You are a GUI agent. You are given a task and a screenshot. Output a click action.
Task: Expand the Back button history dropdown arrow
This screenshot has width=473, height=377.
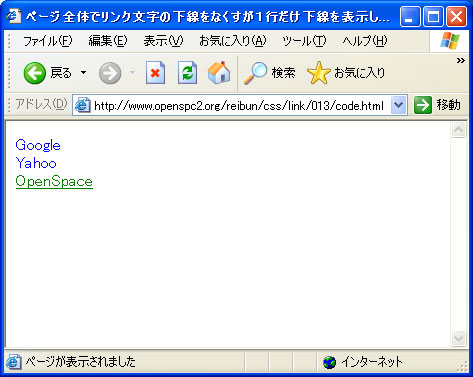tap(83, 72)
